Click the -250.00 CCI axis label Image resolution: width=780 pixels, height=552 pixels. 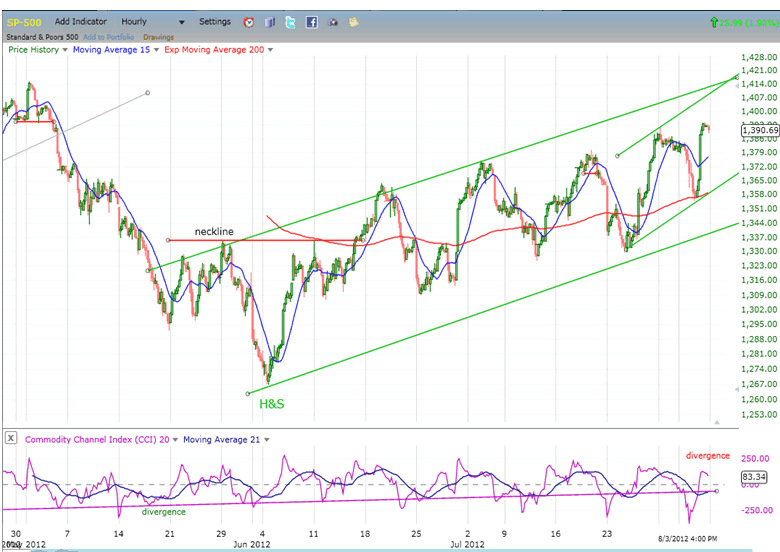pos(757,510)
